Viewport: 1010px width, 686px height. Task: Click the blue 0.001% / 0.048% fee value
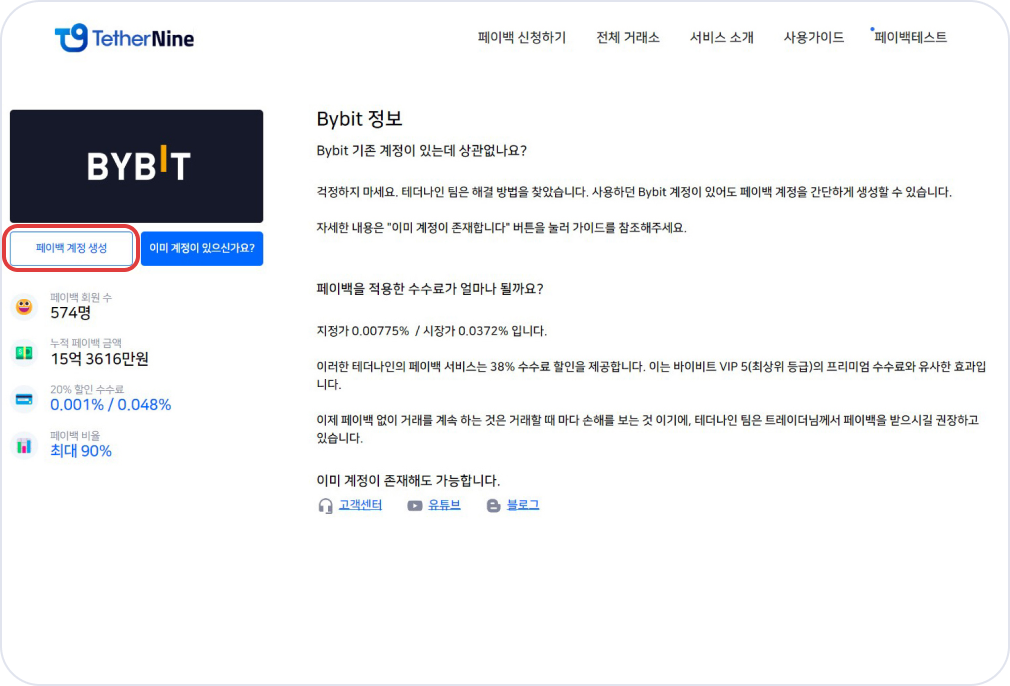110,405
